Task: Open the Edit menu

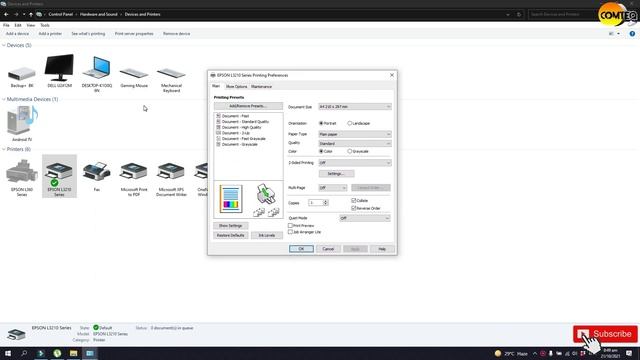Action: [18, 25]
